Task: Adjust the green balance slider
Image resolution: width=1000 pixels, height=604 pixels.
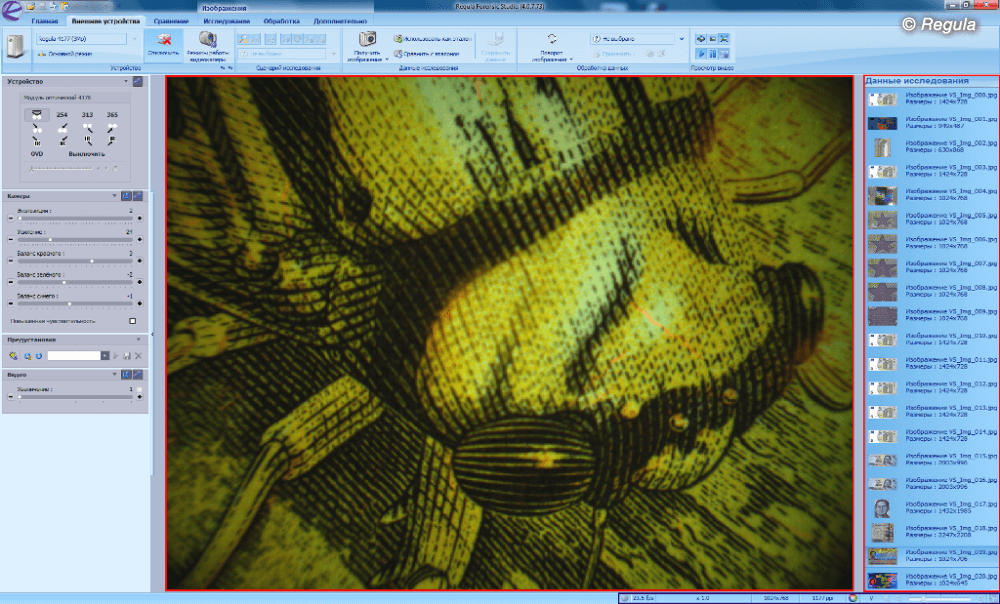Action: pyautogui.click(x=75, y=283)
